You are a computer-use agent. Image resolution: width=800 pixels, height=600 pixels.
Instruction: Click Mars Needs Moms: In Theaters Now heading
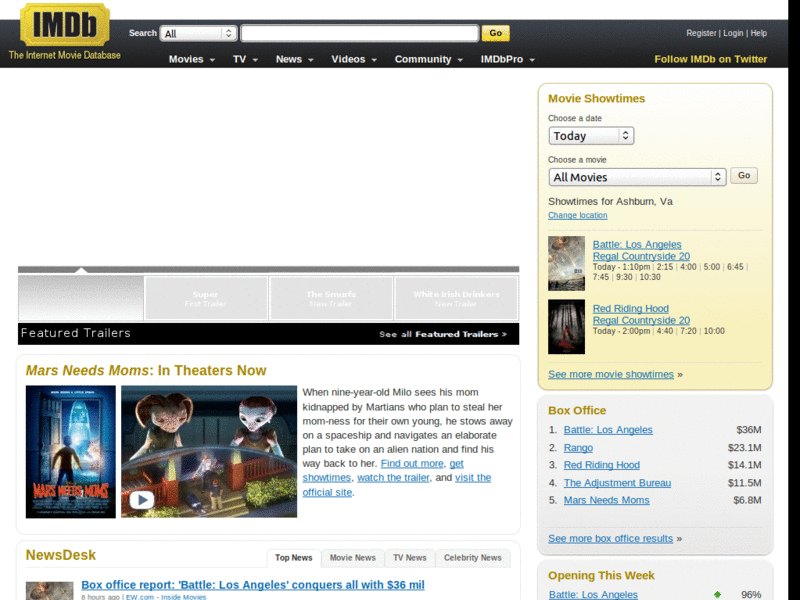(146, 370)
